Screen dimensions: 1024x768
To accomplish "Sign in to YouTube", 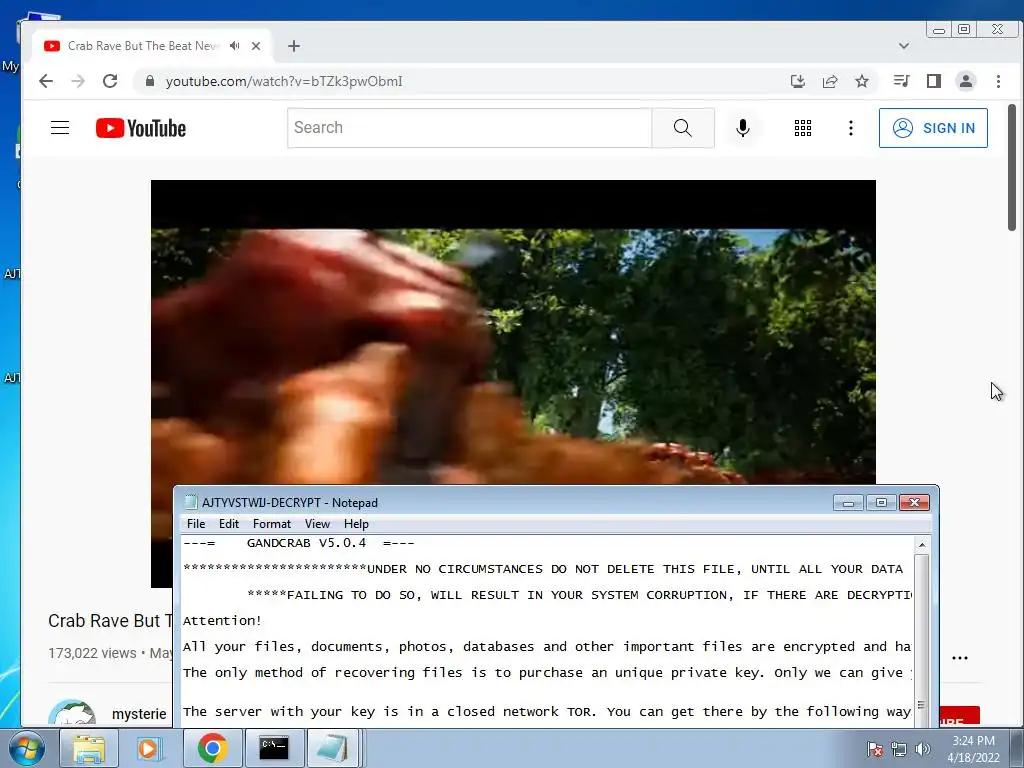I will click(933, 128).
